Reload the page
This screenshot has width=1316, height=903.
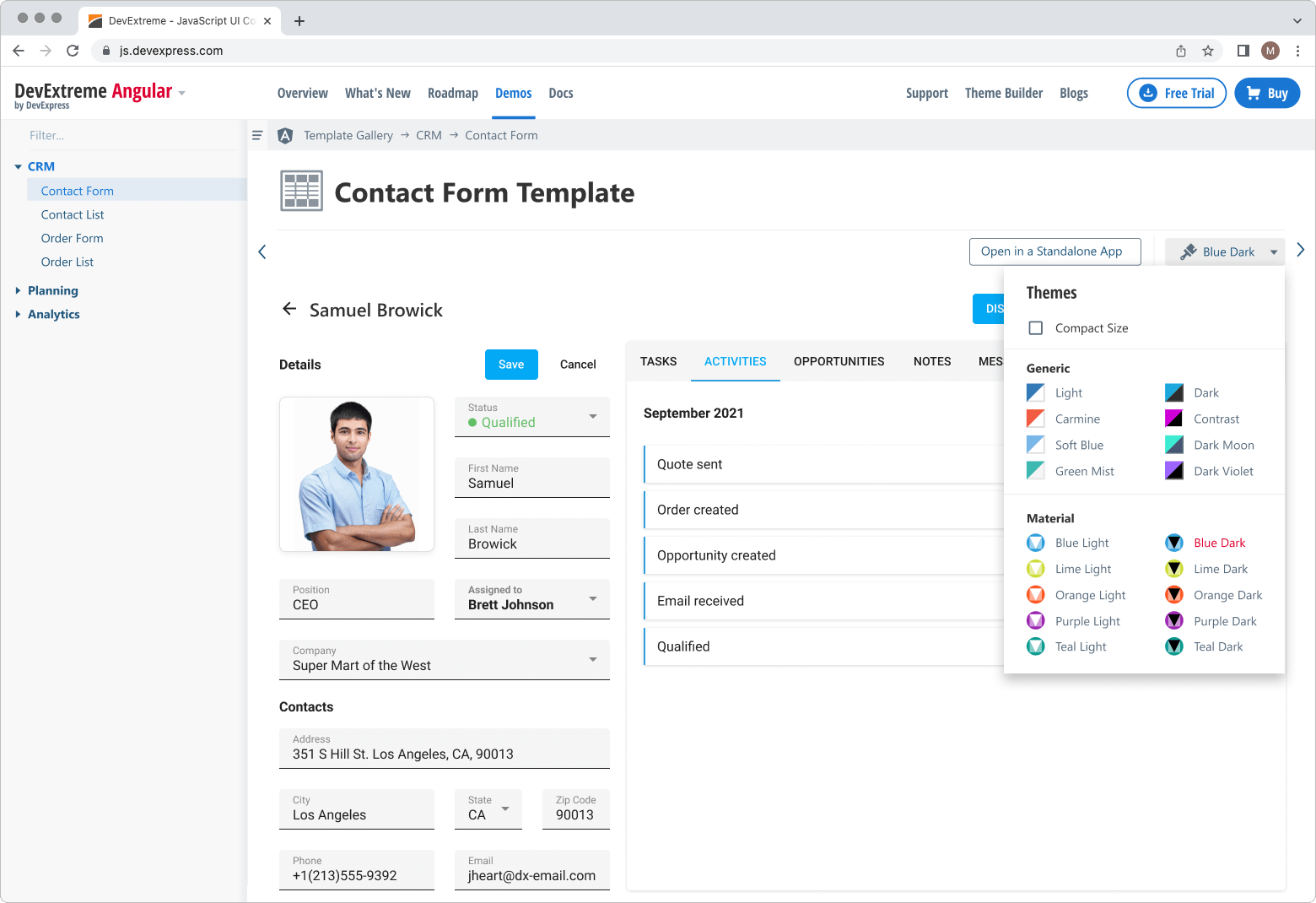click(73, 51)
